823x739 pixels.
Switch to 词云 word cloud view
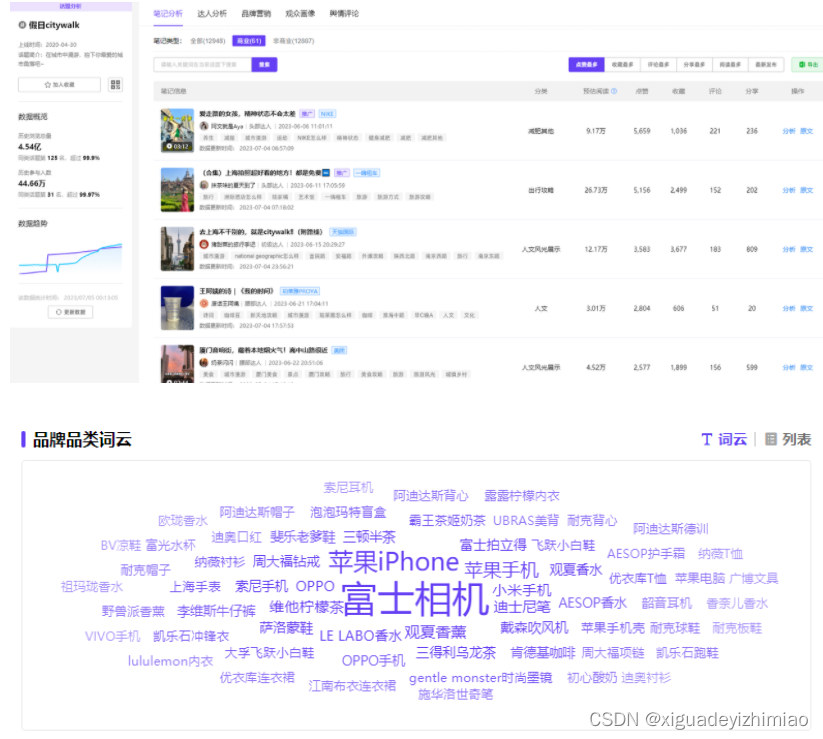[x=724, y=439]
